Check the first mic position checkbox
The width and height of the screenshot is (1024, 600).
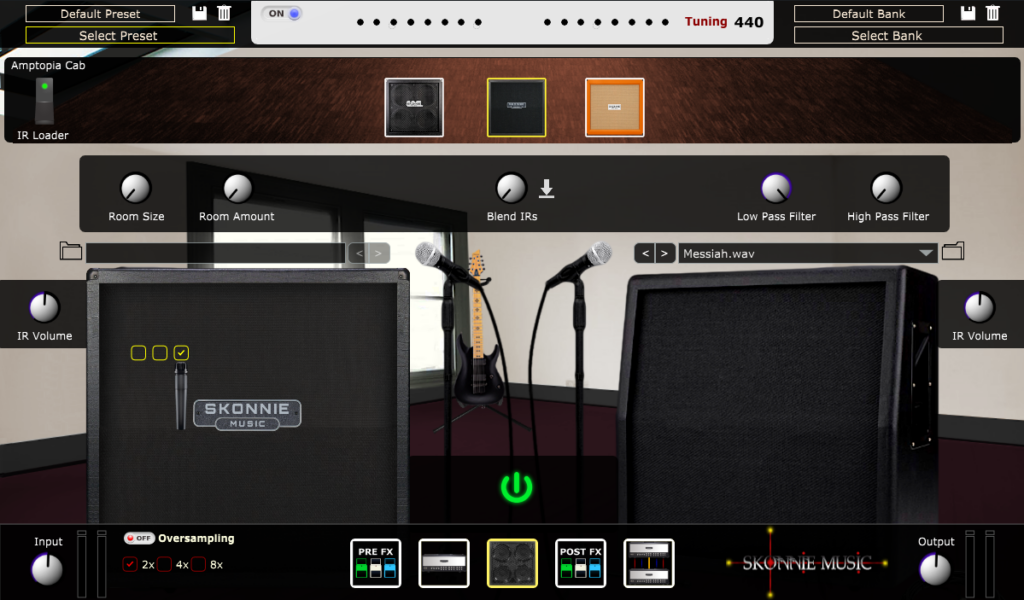138,353
